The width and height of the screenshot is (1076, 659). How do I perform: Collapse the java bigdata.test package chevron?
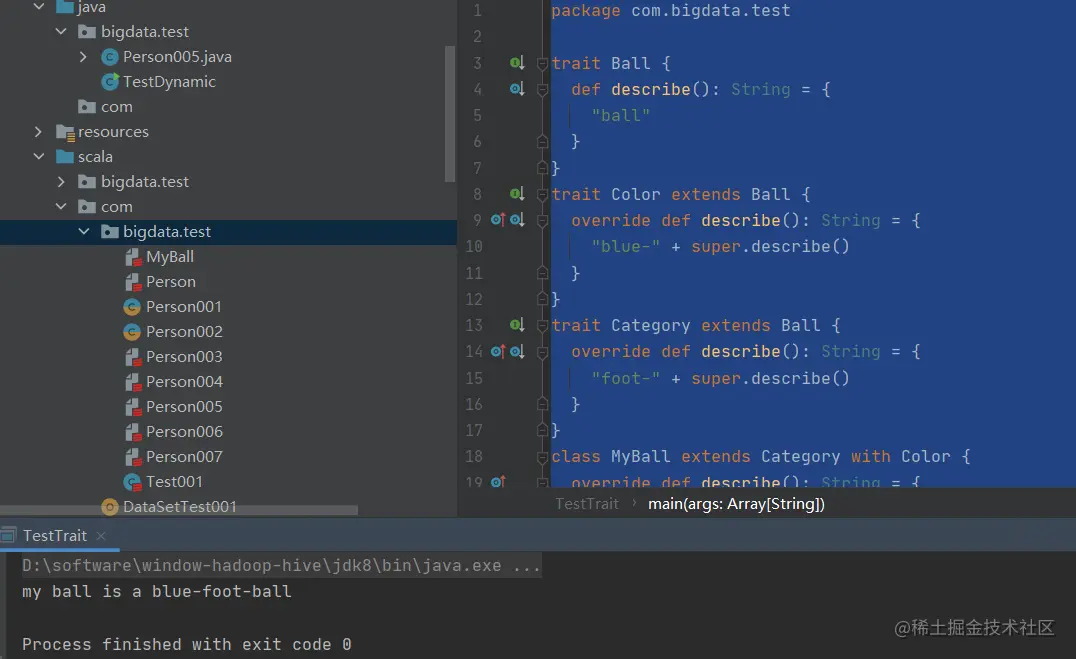[61, 32]
